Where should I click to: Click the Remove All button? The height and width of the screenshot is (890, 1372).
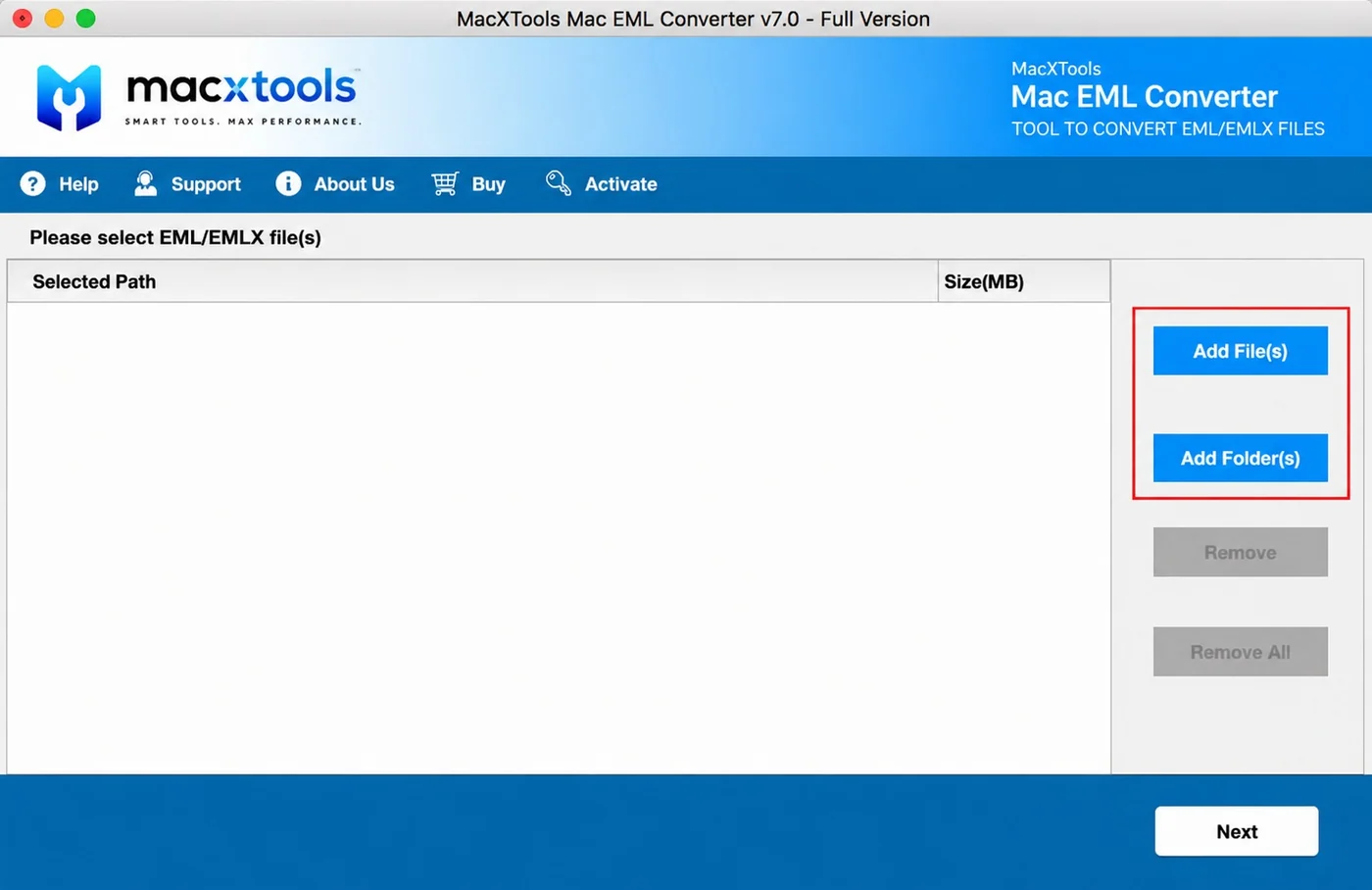point(1240,652)
